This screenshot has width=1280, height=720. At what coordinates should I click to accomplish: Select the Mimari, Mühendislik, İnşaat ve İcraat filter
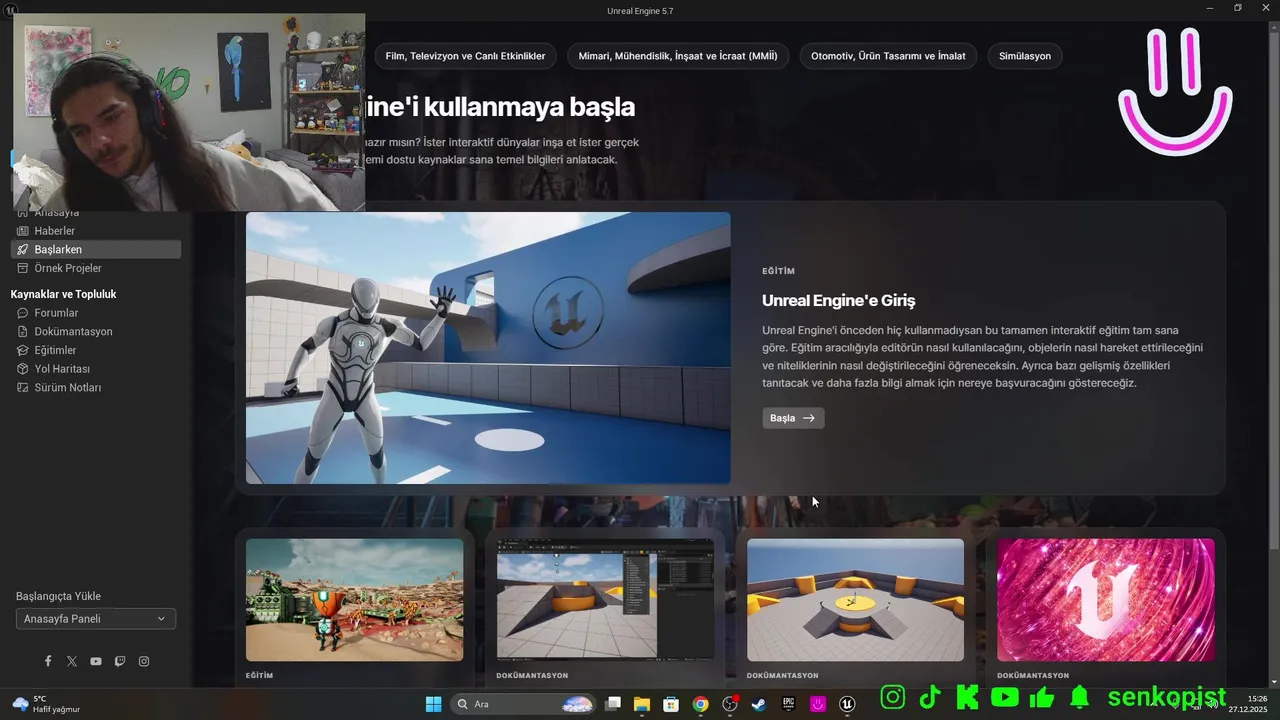[x=678, y=56]
